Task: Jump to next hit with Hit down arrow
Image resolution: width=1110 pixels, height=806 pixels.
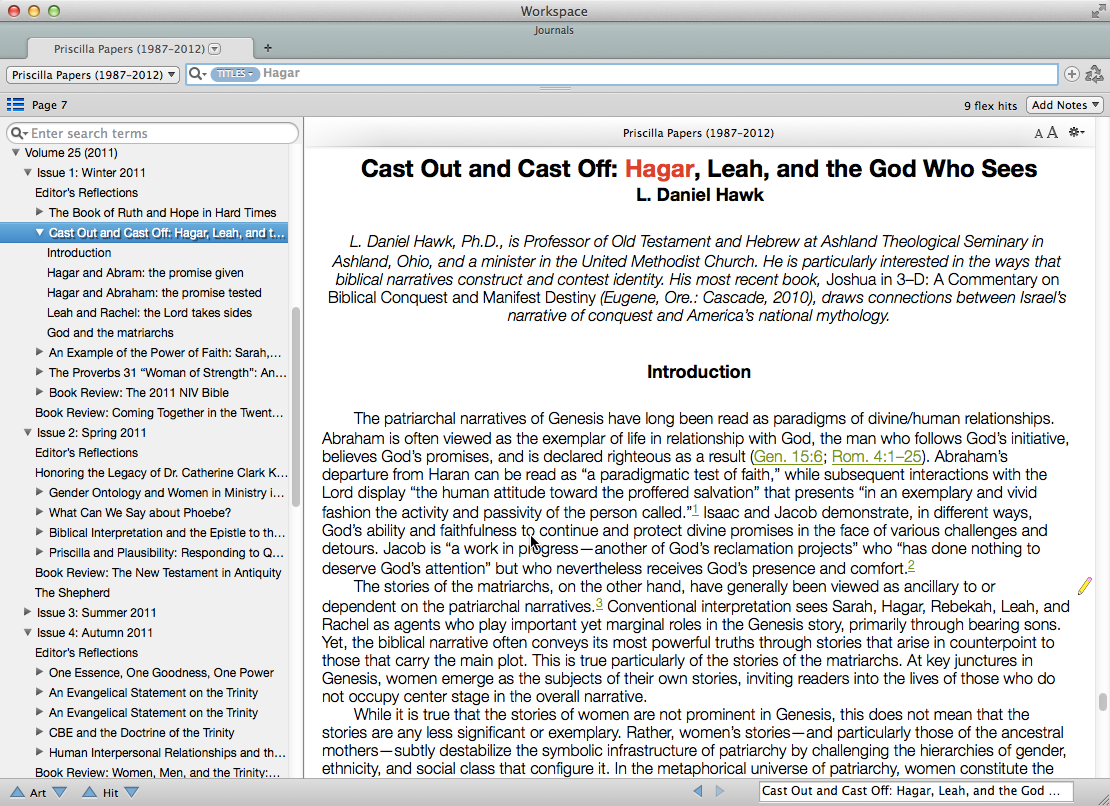Action: tap(132, 793)
